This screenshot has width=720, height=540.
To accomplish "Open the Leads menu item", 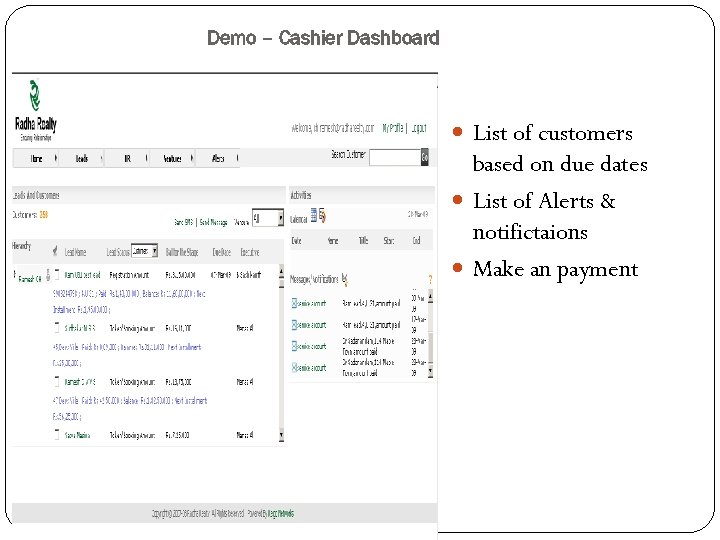I will pos(82,158).
